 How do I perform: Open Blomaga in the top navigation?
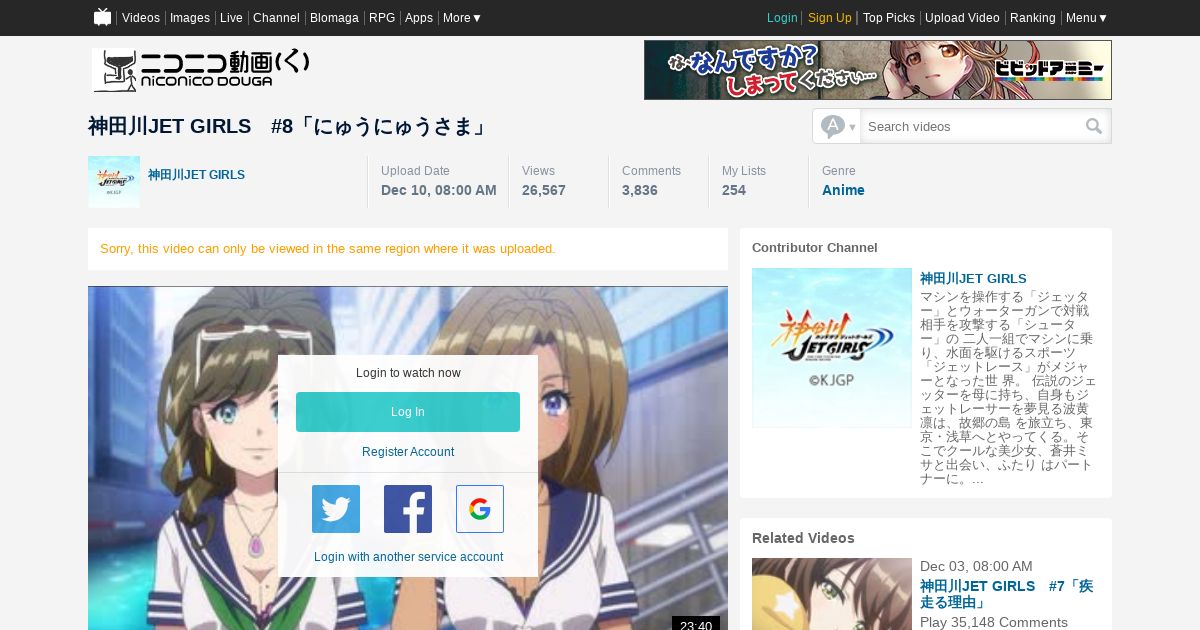(x=334, y=17)
